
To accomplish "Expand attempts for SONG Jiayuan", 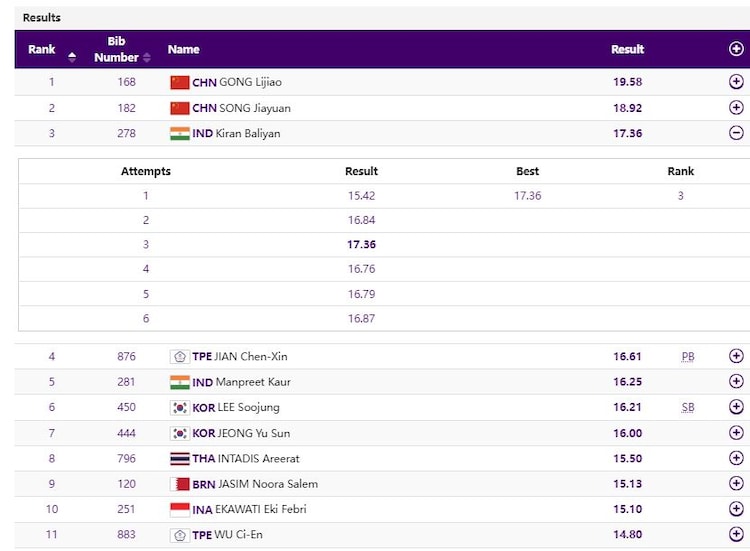I will pos(736,108).
